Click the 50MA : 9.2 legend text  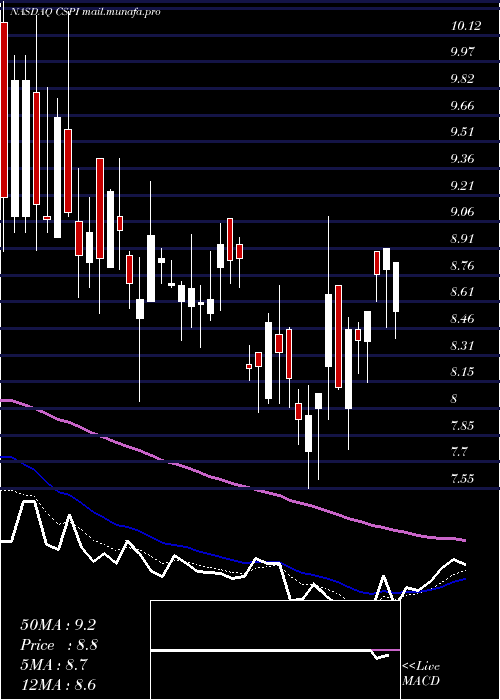58,625
